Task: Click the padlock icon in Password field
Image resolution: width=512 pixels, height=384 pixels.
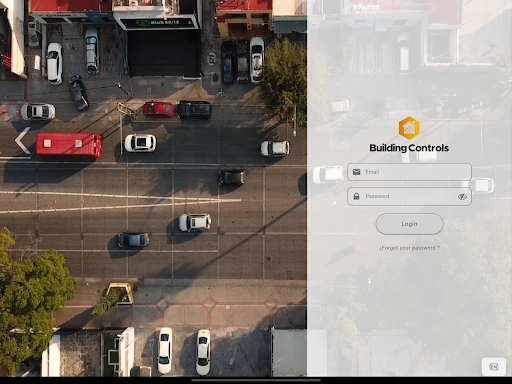Action: pyautogui.click(x=356, y=196)
